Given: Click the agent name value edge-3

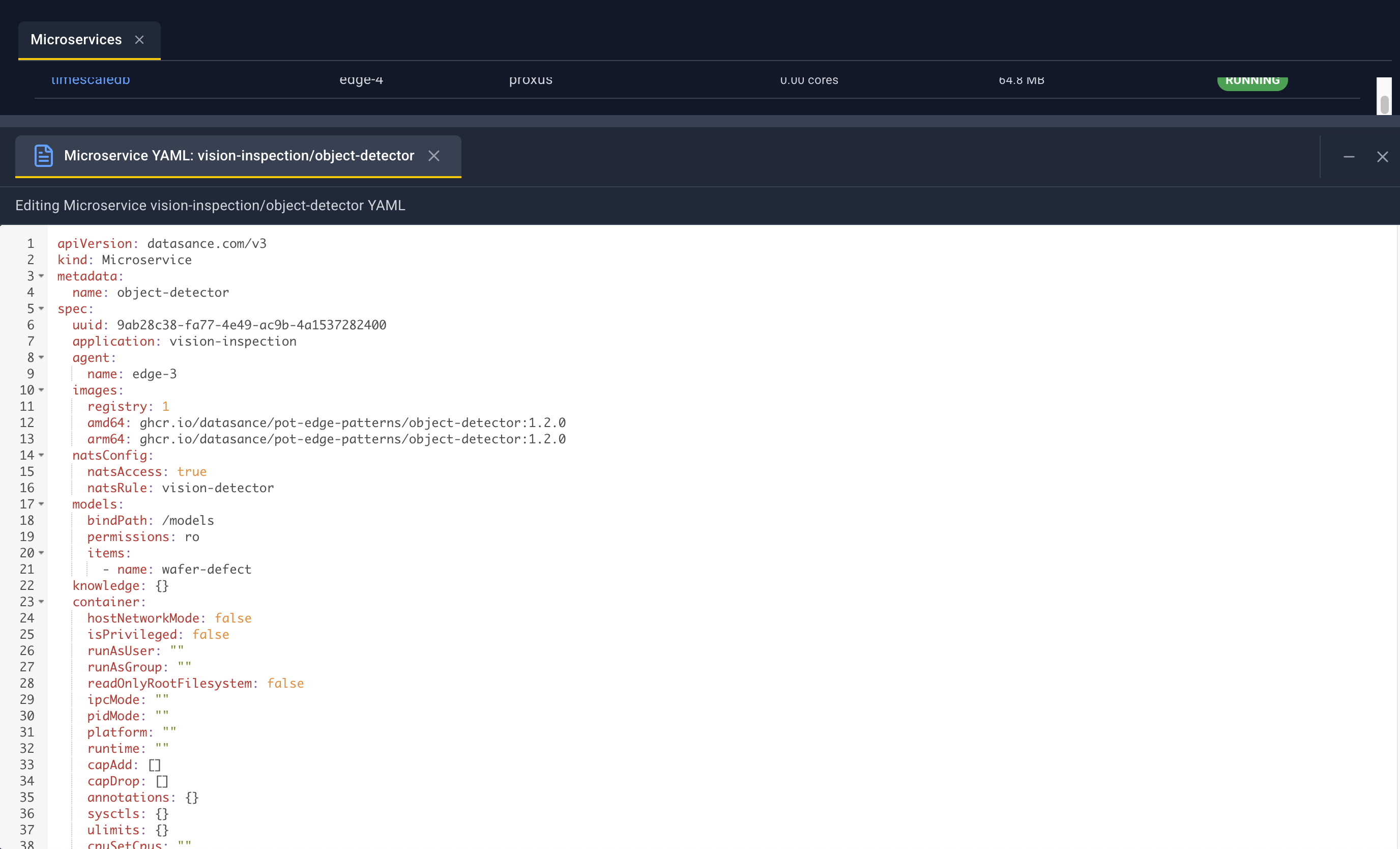Looking at the screenshot, I should pyautogui.click(x=155, y=374).
